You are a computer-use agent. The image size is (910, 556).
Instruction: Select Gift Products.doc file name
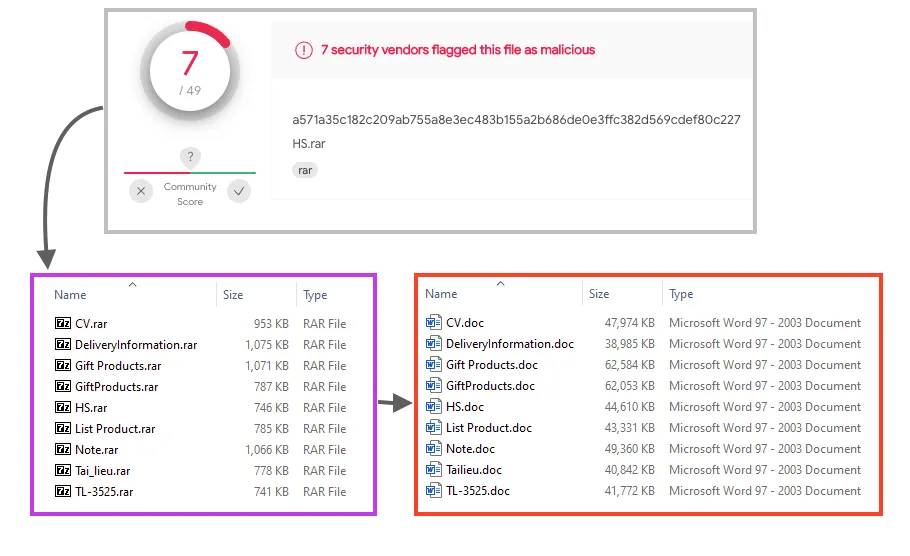pos(492,364)
